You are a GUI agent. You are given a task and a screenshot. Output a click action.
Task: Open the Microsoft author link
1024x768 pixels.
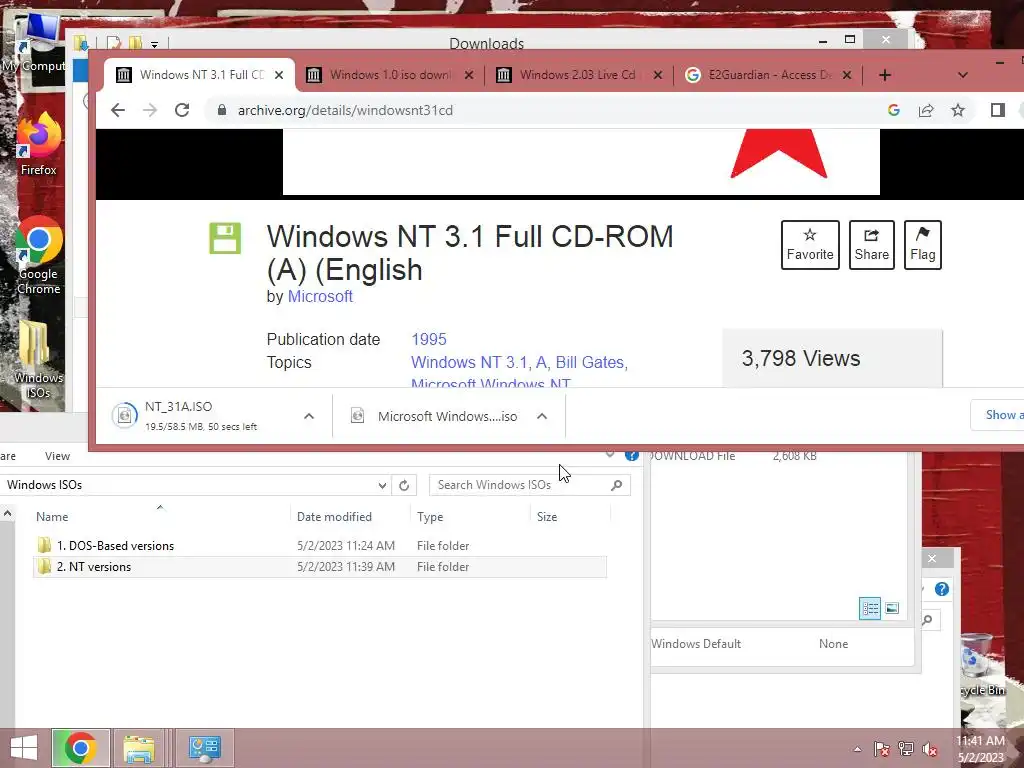[x=320, y=296]
